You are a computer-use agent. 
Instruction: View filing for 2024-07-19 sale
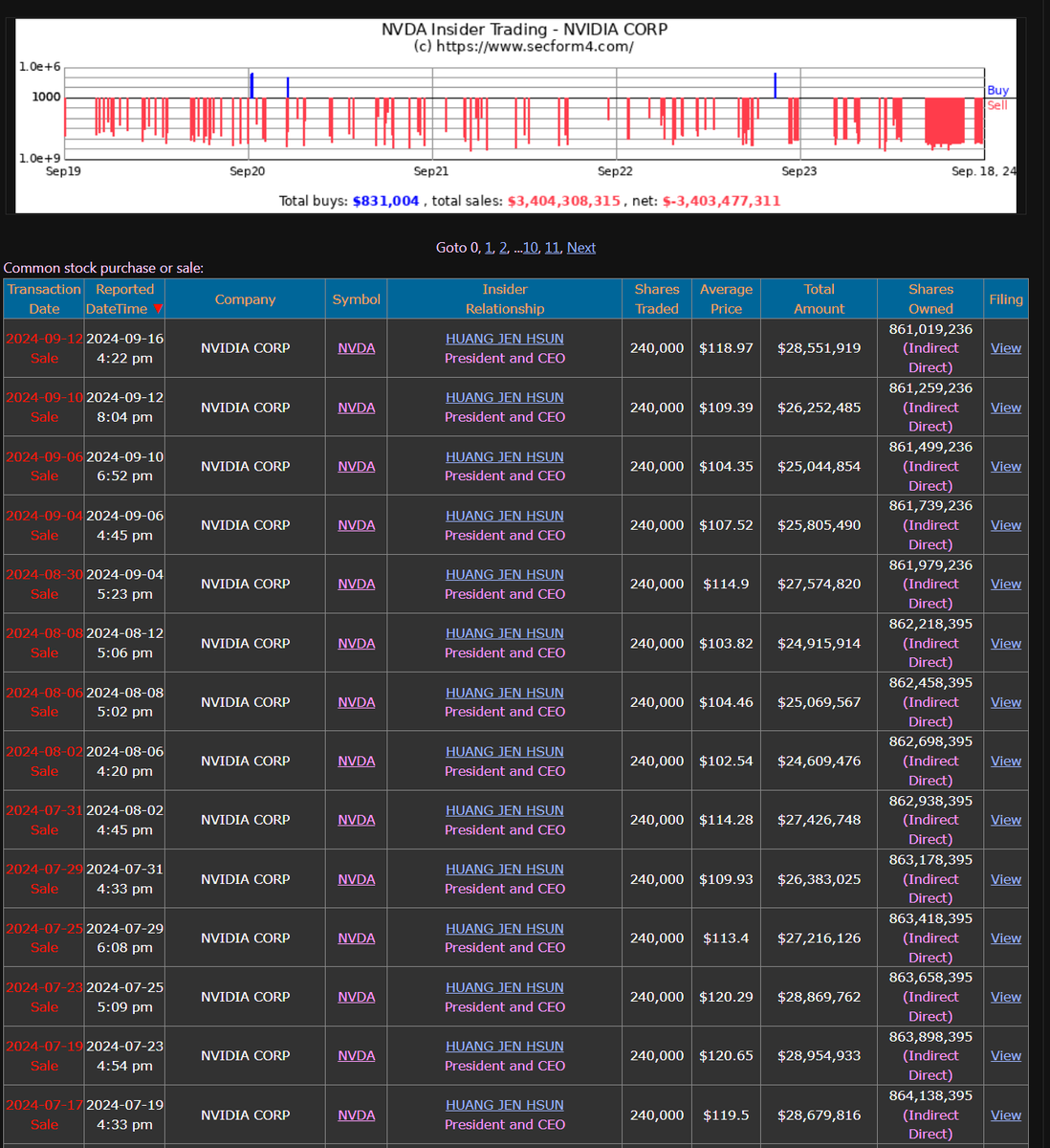[1006, 1056]
